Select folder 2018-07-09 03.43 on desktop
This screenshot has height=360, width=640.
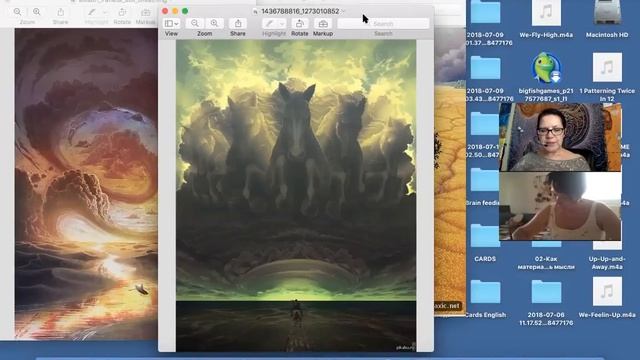[485, 68]
